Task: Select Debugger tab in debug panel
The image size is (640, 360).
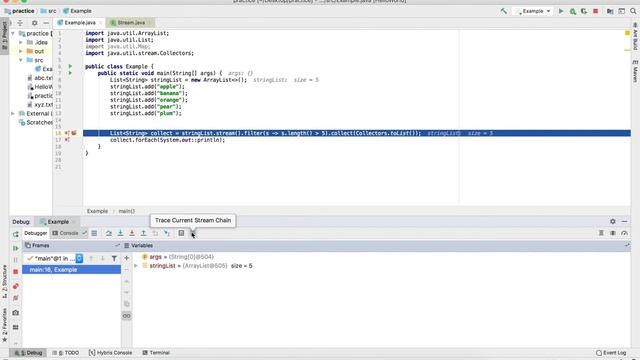Action: (x=36, y=233)
